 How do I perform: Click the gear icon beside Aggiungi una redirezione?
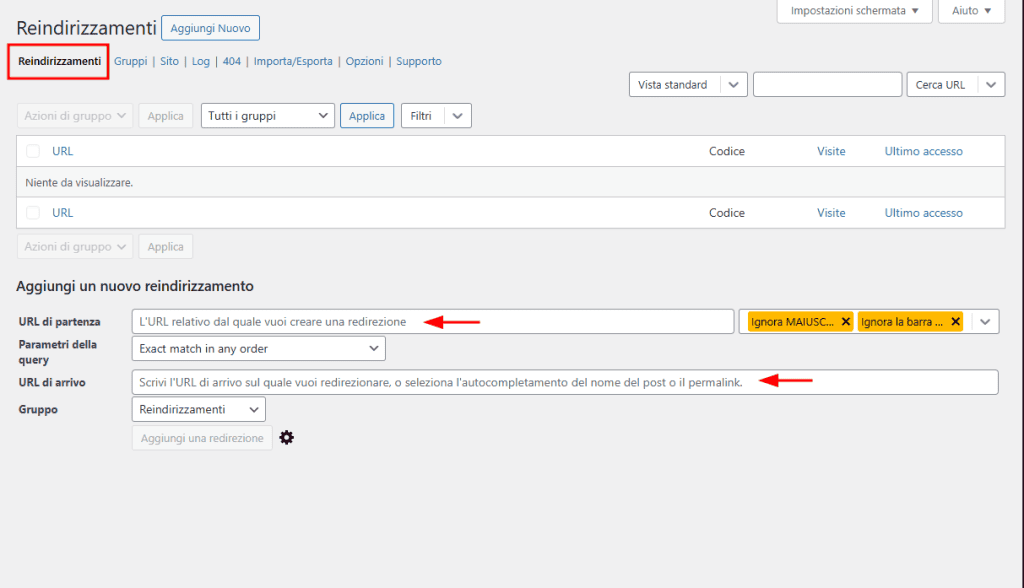pos(287,438)
